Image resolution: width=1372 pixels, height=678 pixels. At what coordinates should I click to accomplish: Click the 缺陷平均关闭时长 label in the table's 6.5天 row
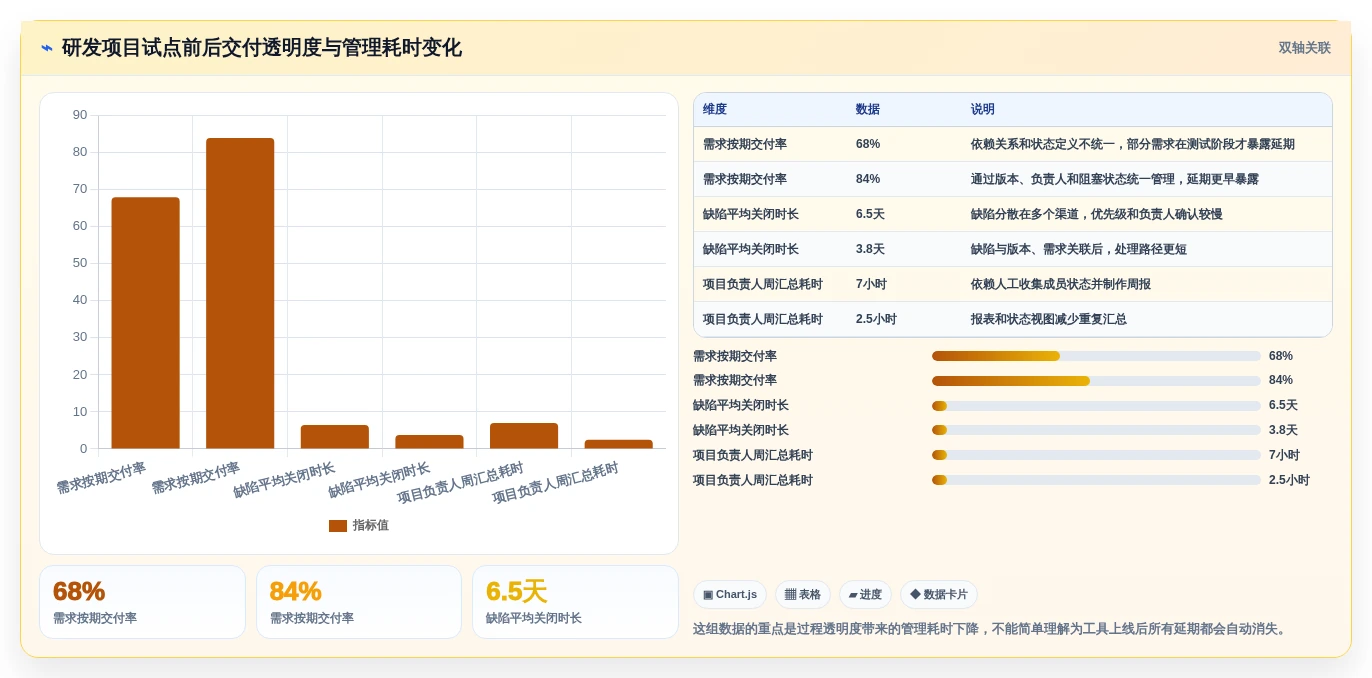pos(751,214)
